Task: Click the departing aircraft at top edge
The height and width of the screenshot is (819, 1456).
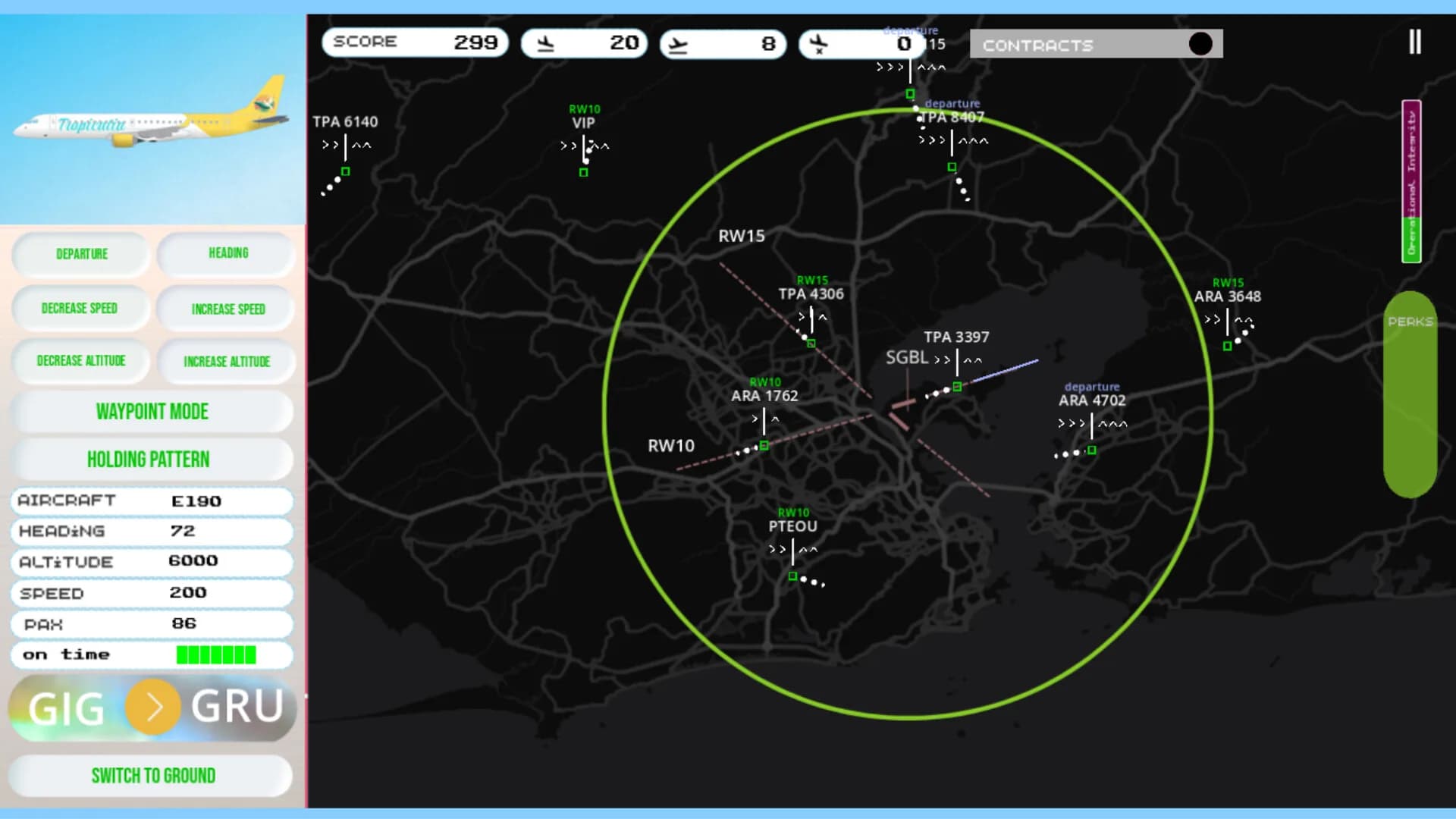Action: (910, 94)
